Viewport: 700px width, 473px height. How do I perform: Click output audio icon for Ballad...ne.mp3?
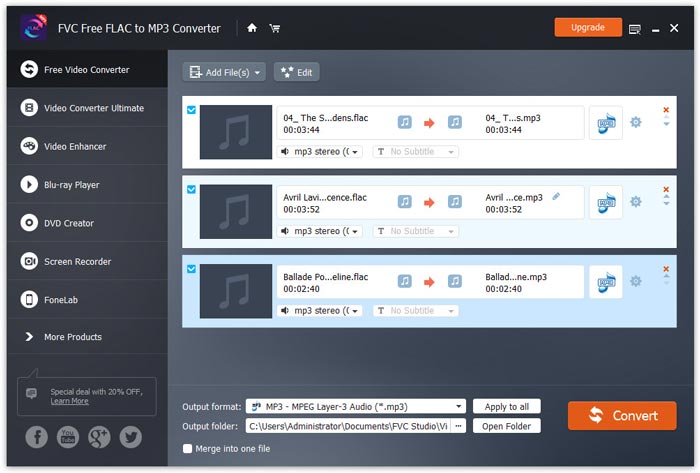454,281
